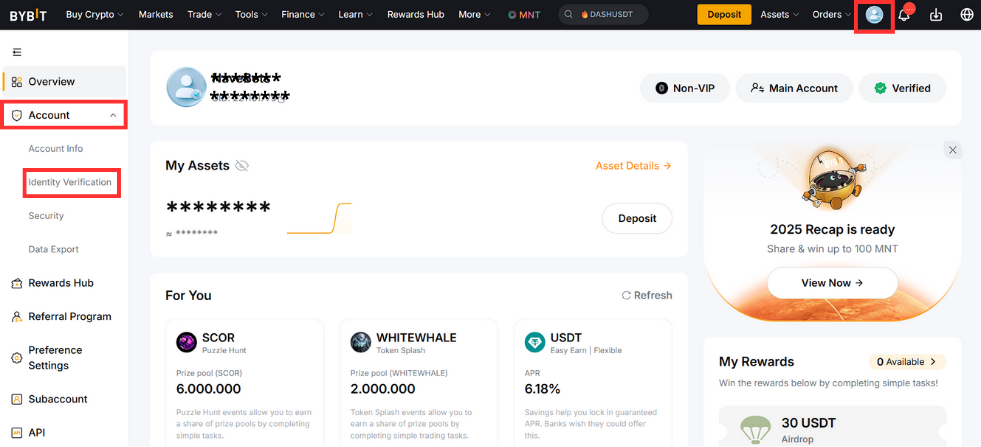Open Identity Verification in the sidebar
This screenshot has width=981, height=447.
[70, 182]
